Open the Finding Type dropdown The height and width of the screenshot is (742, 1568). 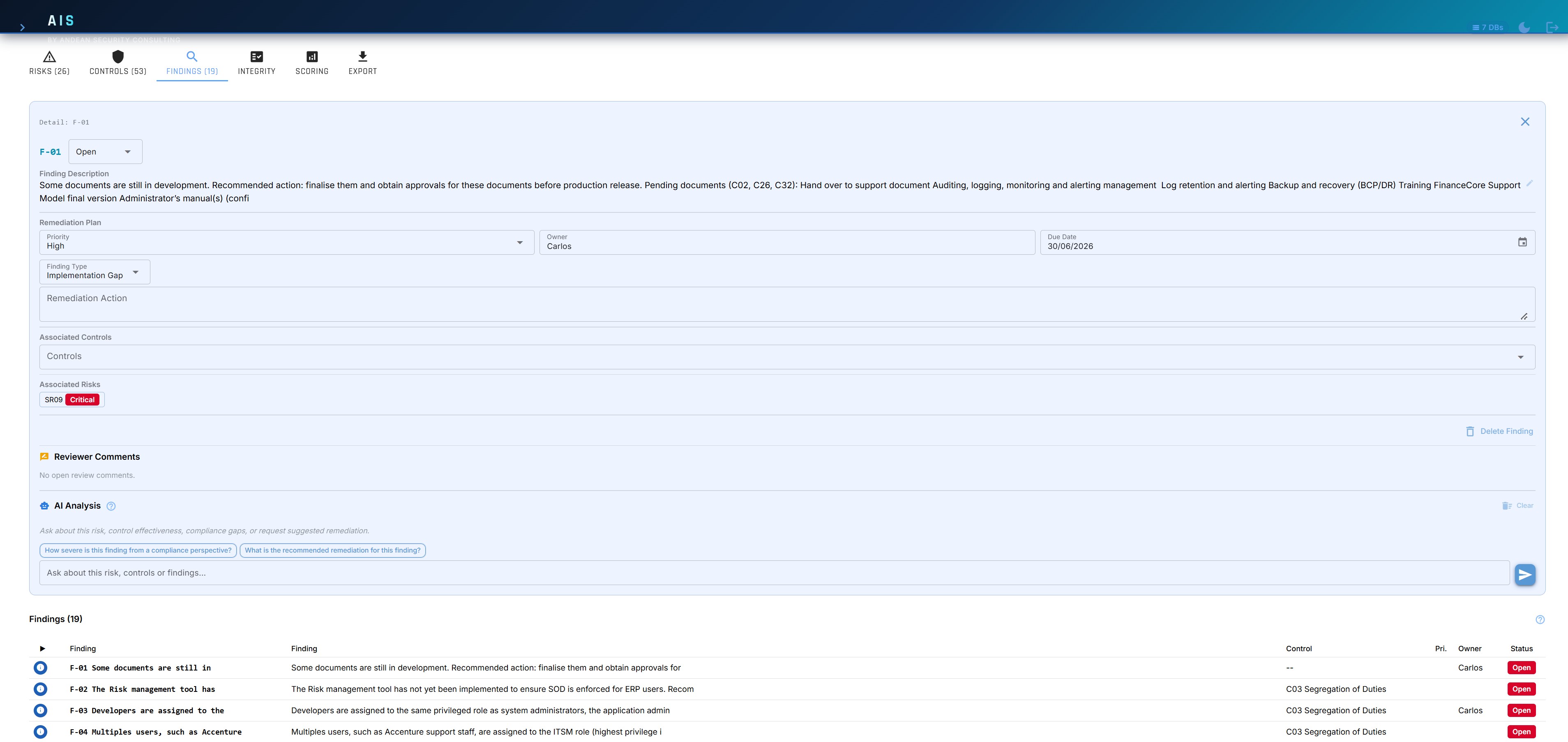coord(95,272)
